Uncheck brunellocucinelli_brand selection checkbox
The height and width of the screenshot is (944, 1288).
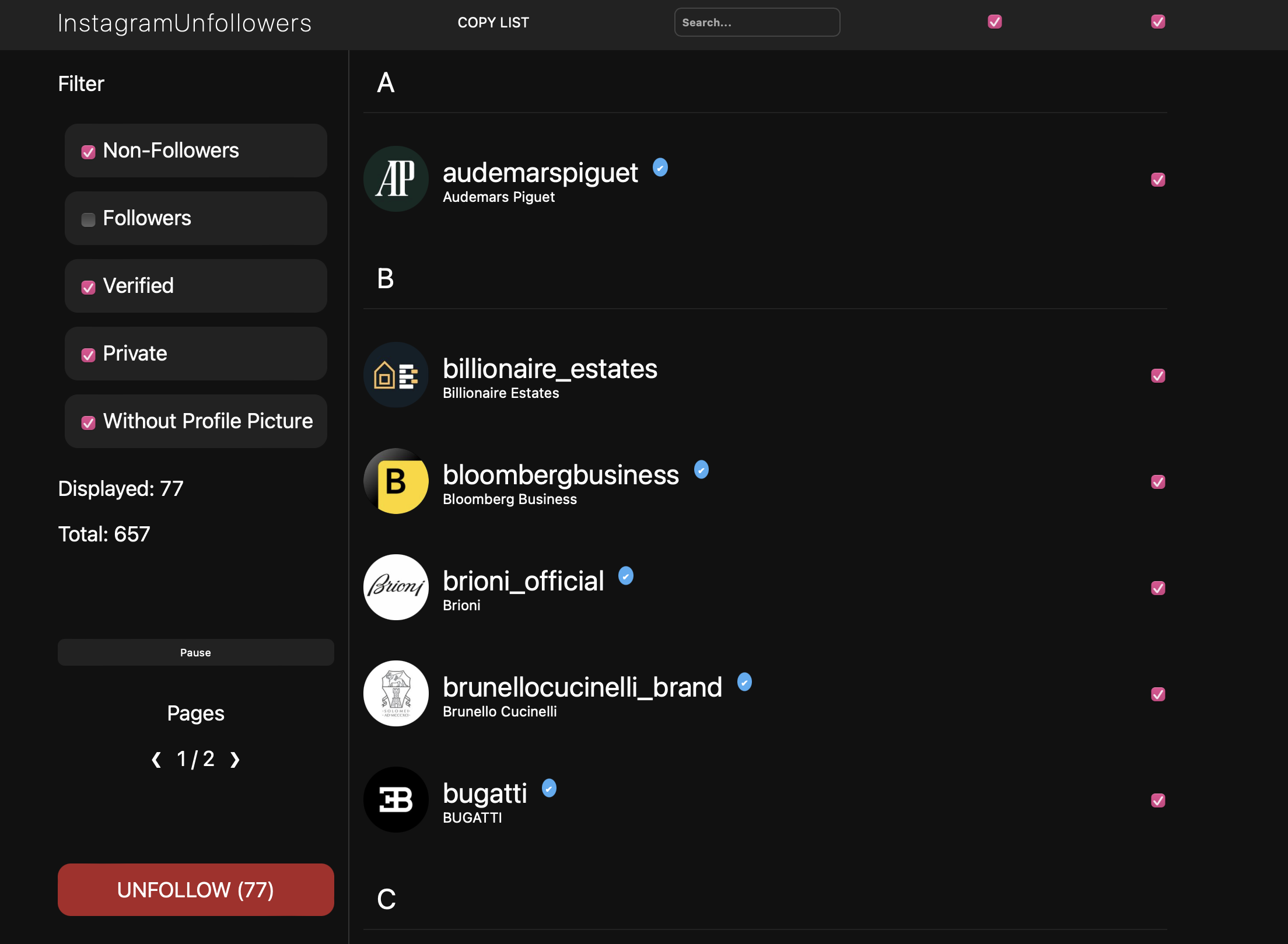pyautogui.click(x=1158, y=694)
